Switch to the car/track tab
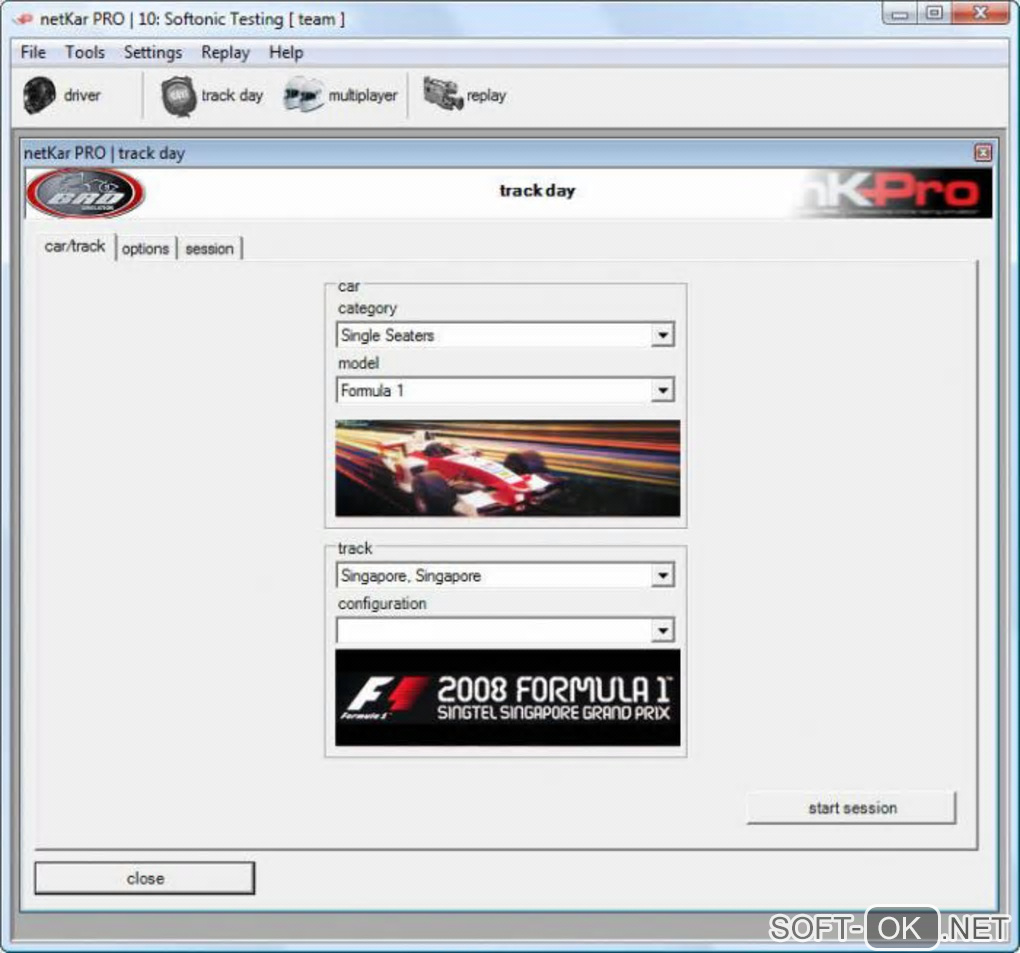Viewport: 1020px width, 953px height. [x=75, y=247]
